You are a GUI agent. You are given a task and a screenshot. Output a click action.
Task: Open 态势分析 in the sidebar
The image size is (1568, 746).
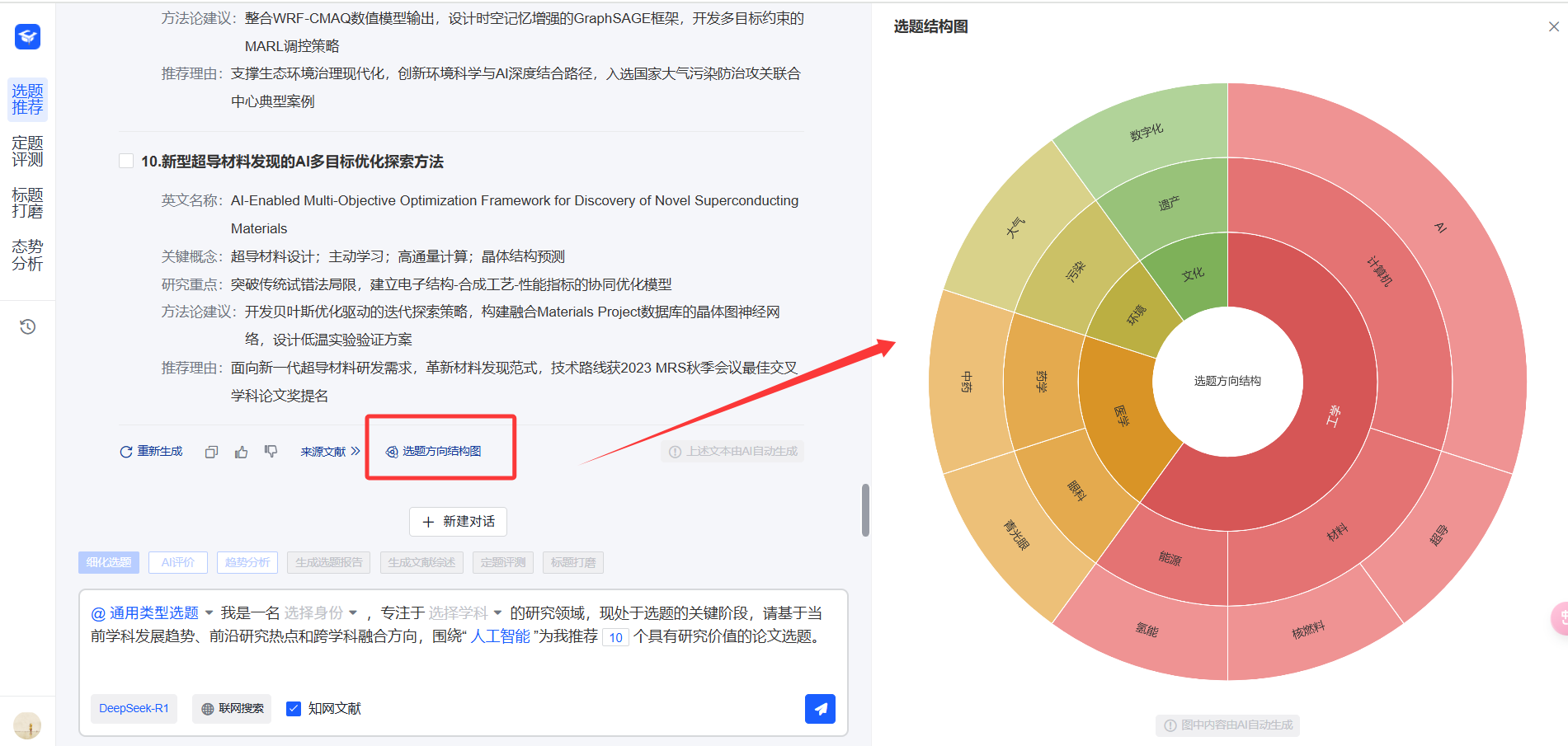tap(27, 256)
